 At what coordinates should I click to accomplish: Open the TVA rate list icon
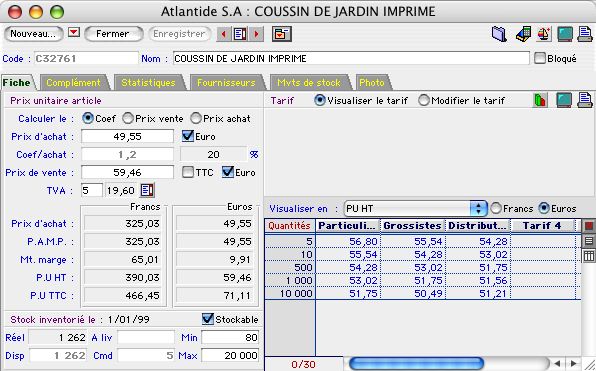147,190
